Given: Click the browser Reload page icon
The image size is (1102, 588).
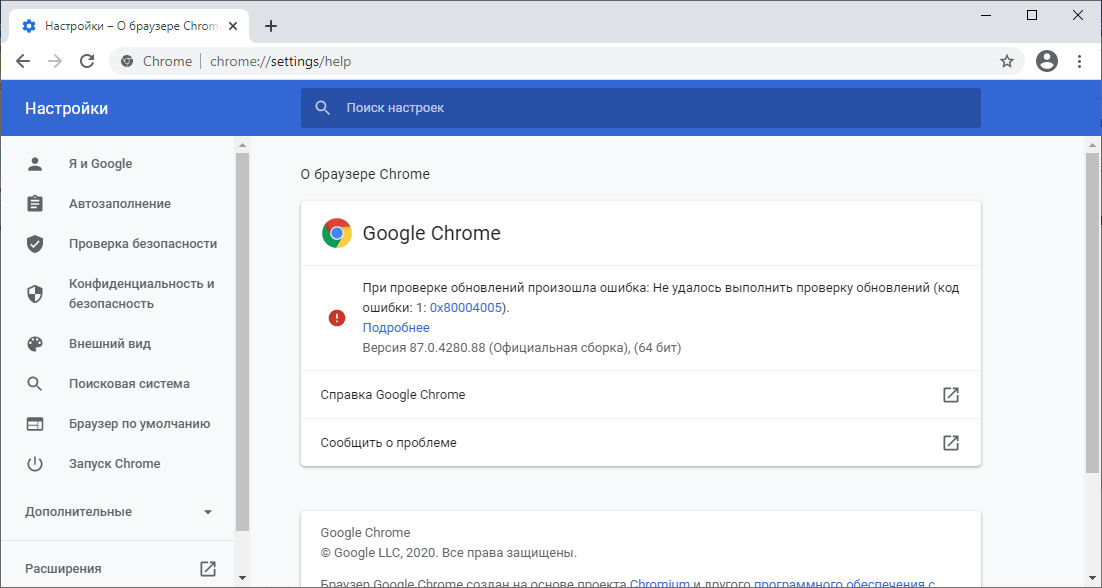Looking at the screenshot, I should click(87, 61).
